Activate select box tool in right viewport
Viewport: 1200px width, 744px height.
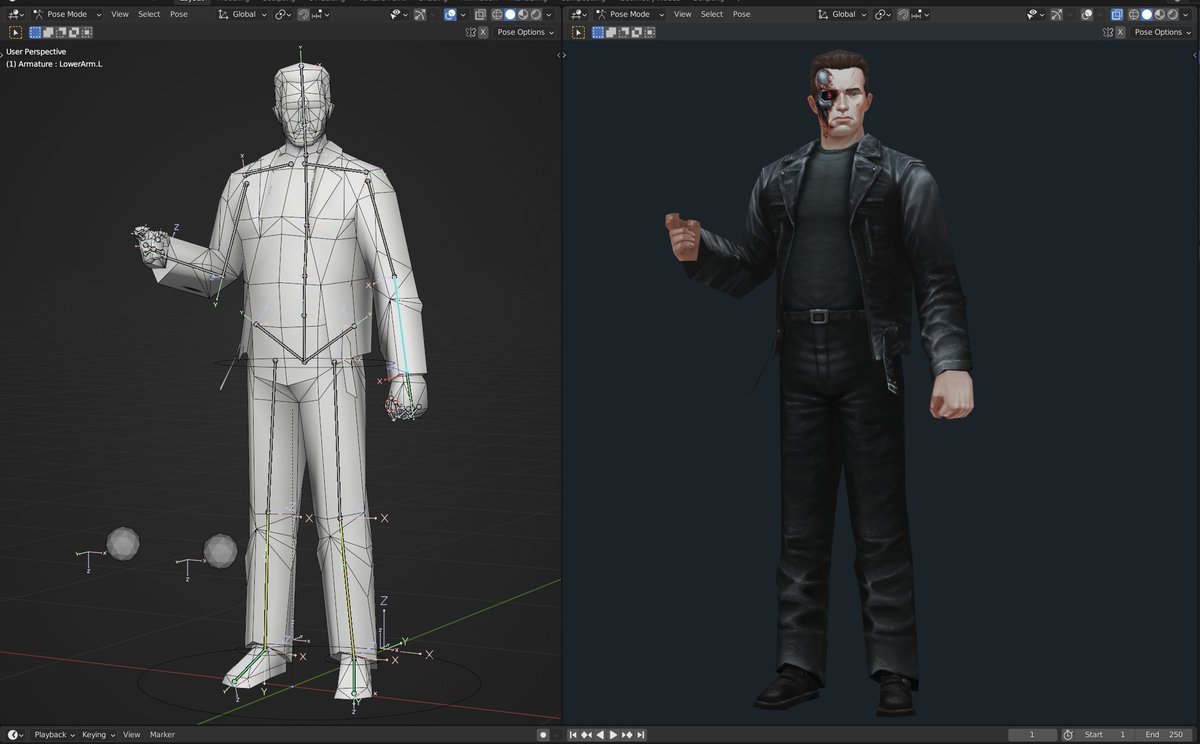pos(578,32)
